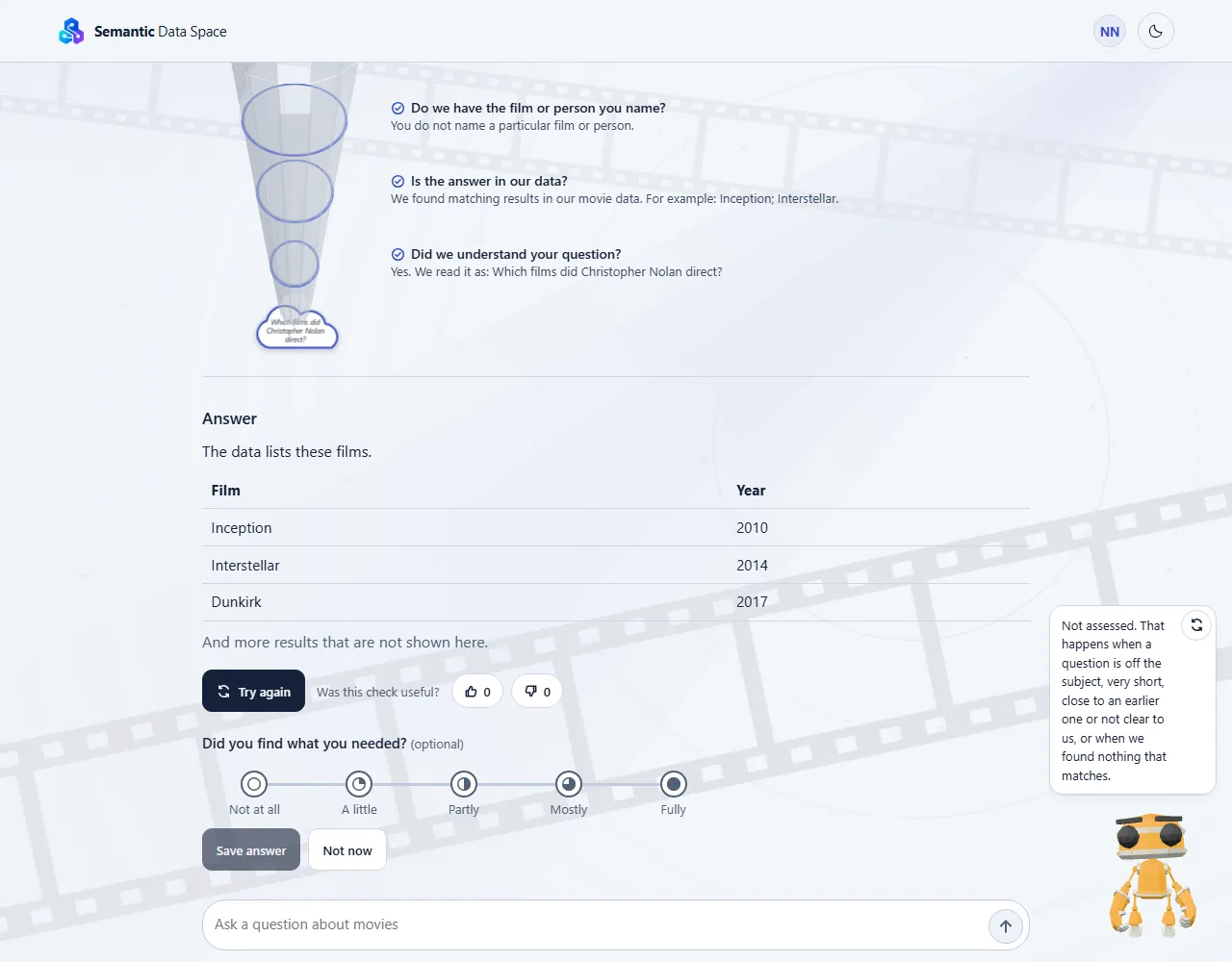Dismiss with the Not now button
This screenshot has width=1232, height=962.
[x=347, y=850]
